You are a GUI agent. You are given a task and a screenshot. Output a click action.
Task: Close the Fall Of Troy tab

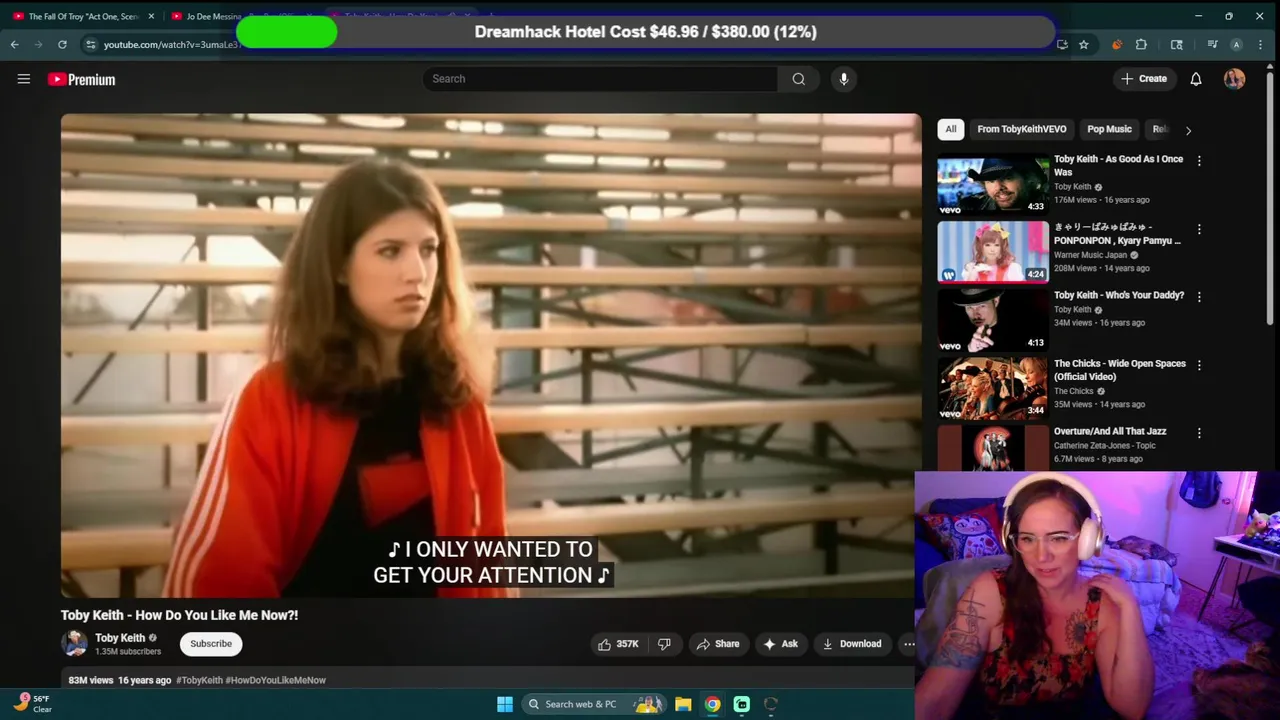pyautogui.click(x=151, y=16)
